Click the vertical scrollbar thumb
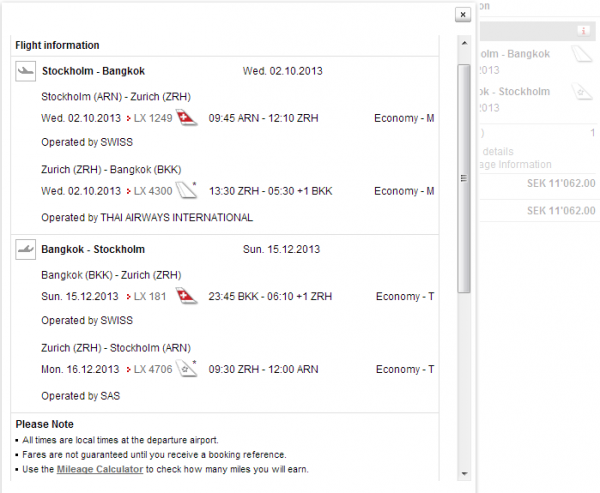Viewport: 600px width, 493px height. click(463, 178)
